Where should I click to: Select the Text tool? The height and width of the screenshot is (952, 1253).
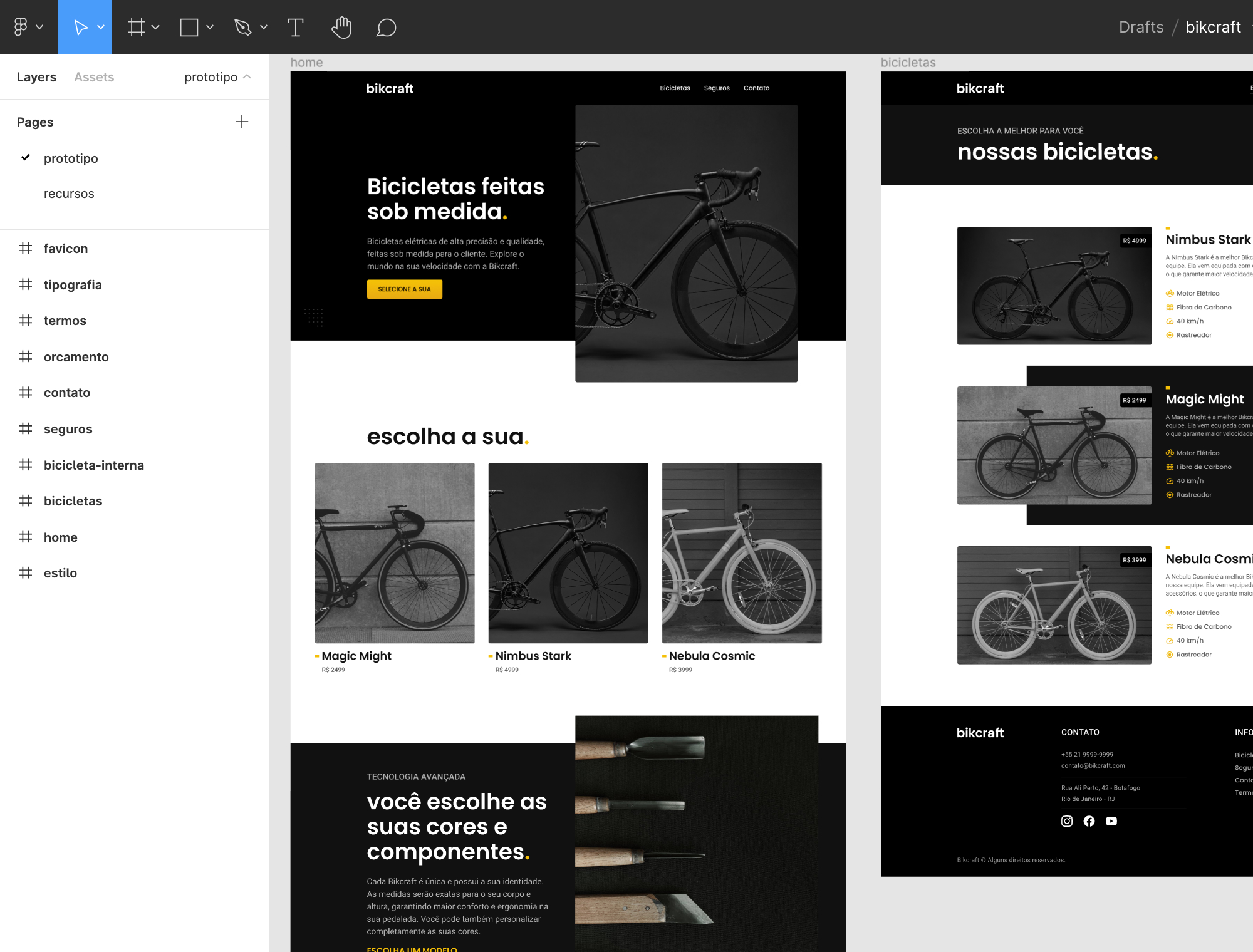coord(295,27)
